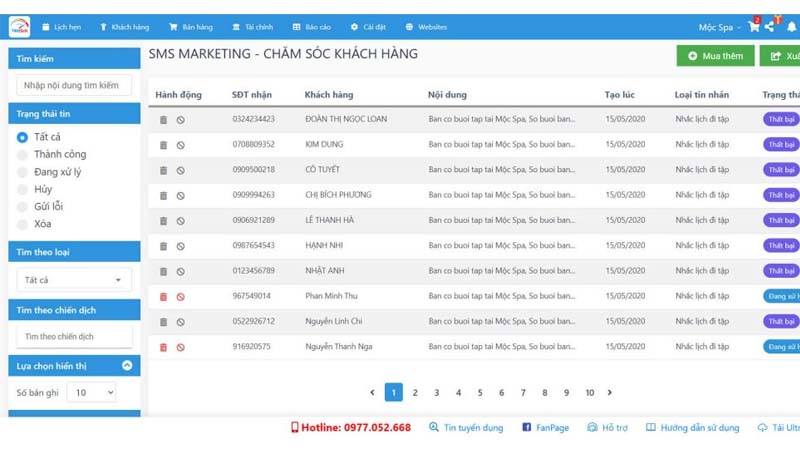
Task: Click the red trash icon for Phan Minh Thu
Action: point(164,297)
